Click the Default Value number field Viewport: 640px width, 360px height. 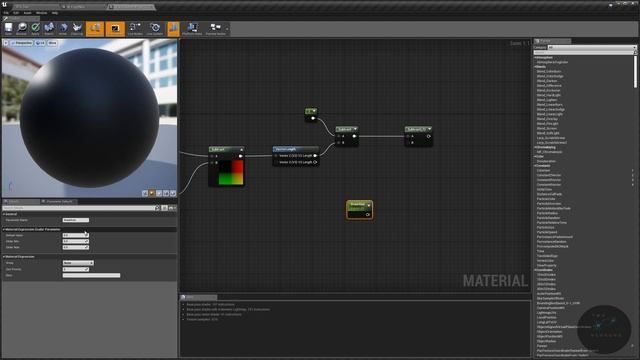pyautogui.click(x=76, y=236)
